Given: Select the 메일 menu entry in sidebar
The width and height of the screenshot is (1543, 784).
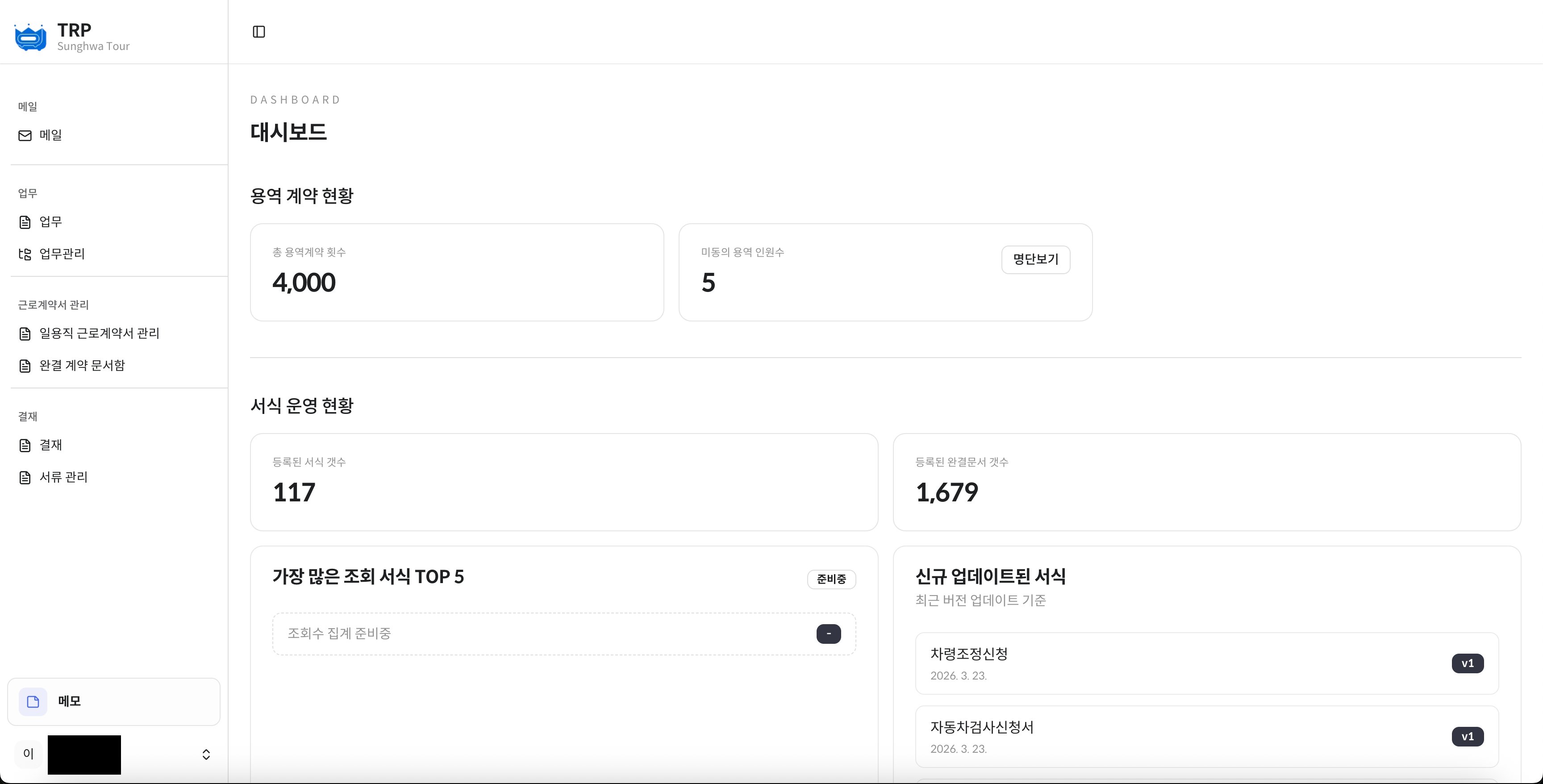Looking at the screenshot, I should 50,135.
